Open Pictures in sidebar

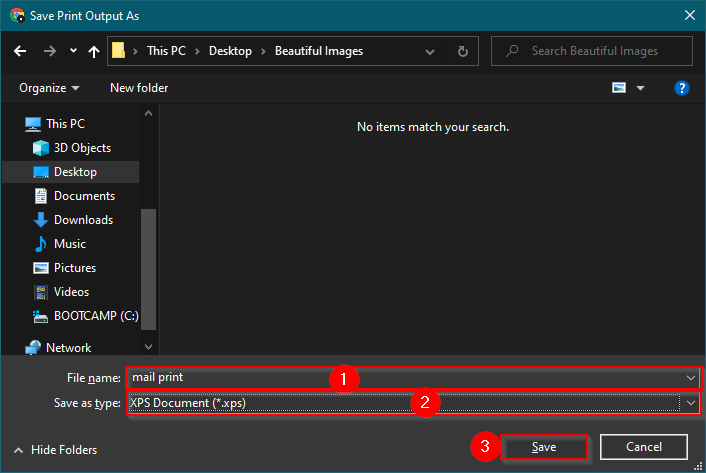tap(75, 268)
